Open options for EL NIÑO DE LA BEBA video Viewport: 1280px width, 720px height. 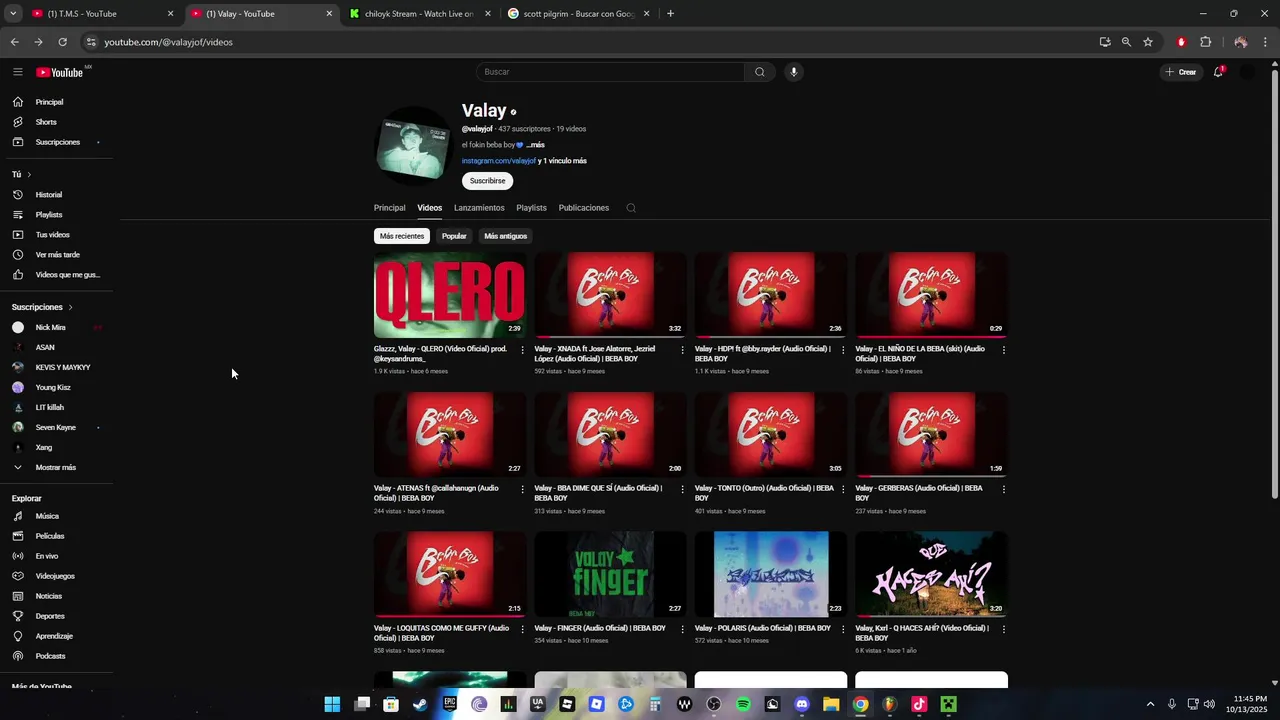[1004, 350]
